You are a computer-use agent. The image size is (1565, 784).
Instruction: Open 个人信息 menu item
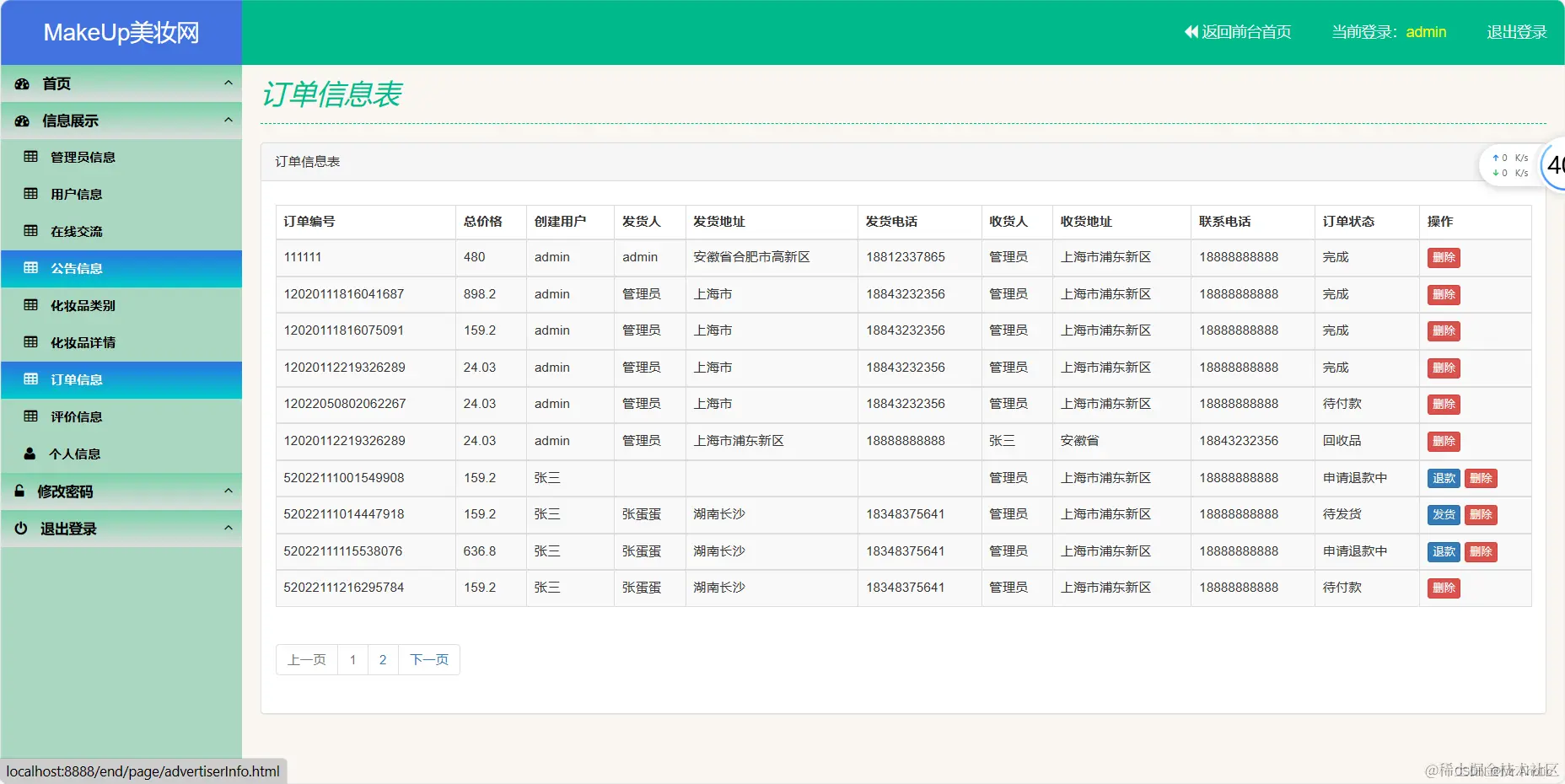point(121,454)
